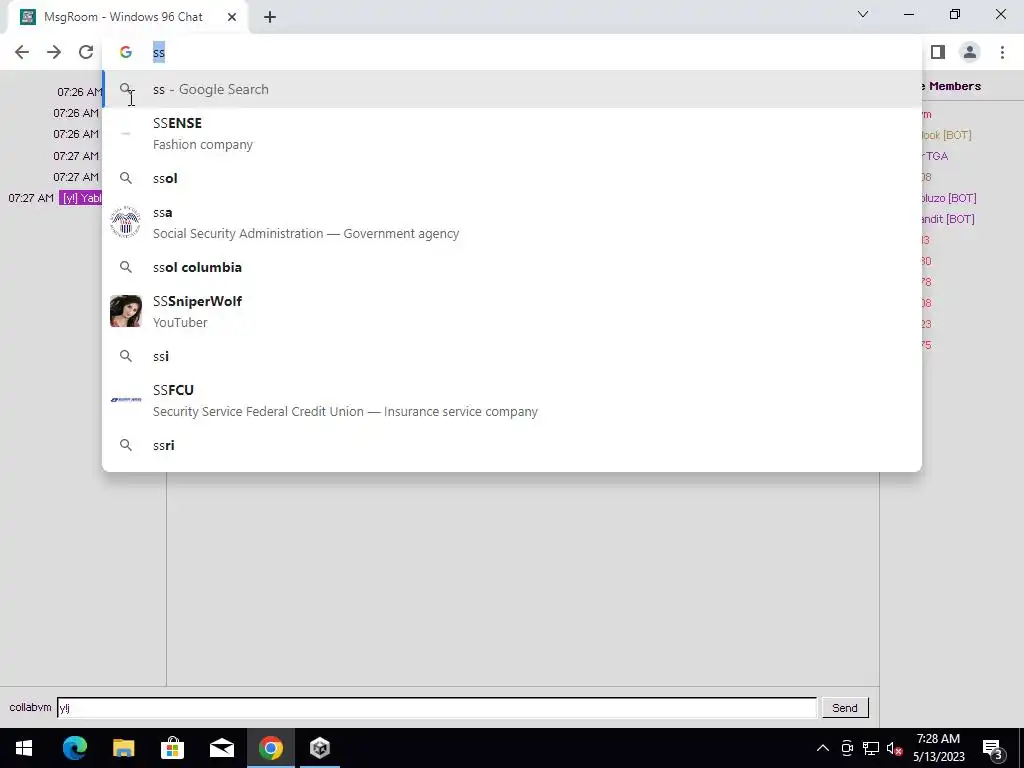Image resolution: width=1024 pixels, height=768 pixels.
Task: Click the SSFCU logo icon
Action: tap(125, 400)
